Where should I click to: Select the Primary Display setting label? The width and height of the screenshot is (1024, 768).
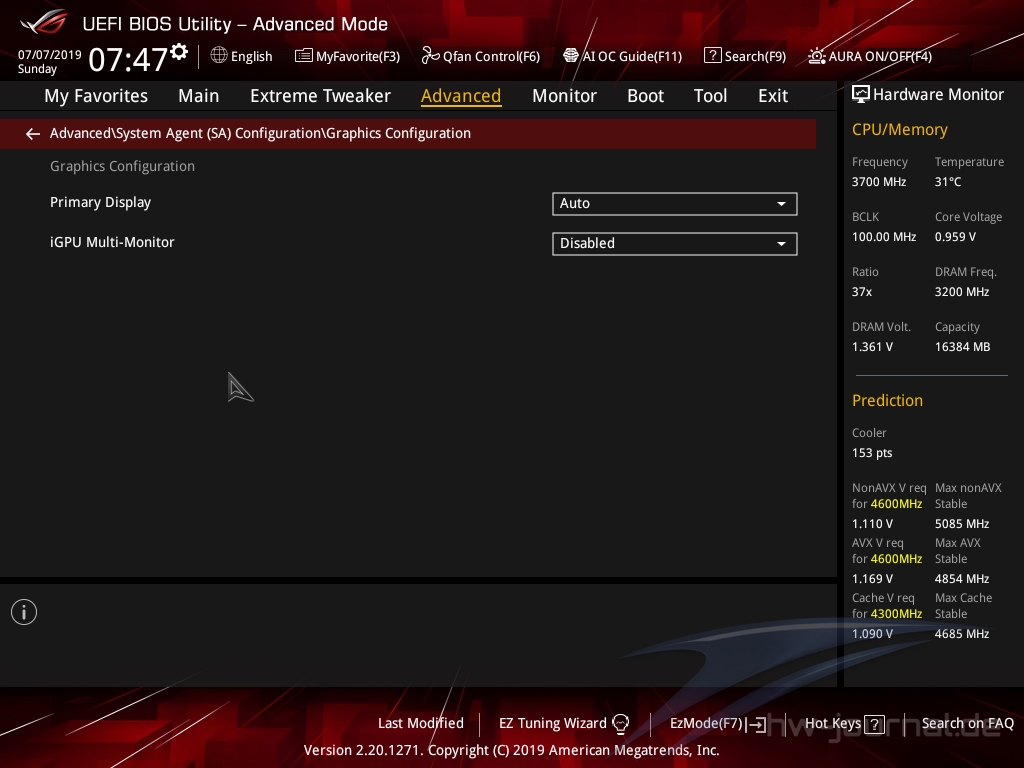(101, 202)
